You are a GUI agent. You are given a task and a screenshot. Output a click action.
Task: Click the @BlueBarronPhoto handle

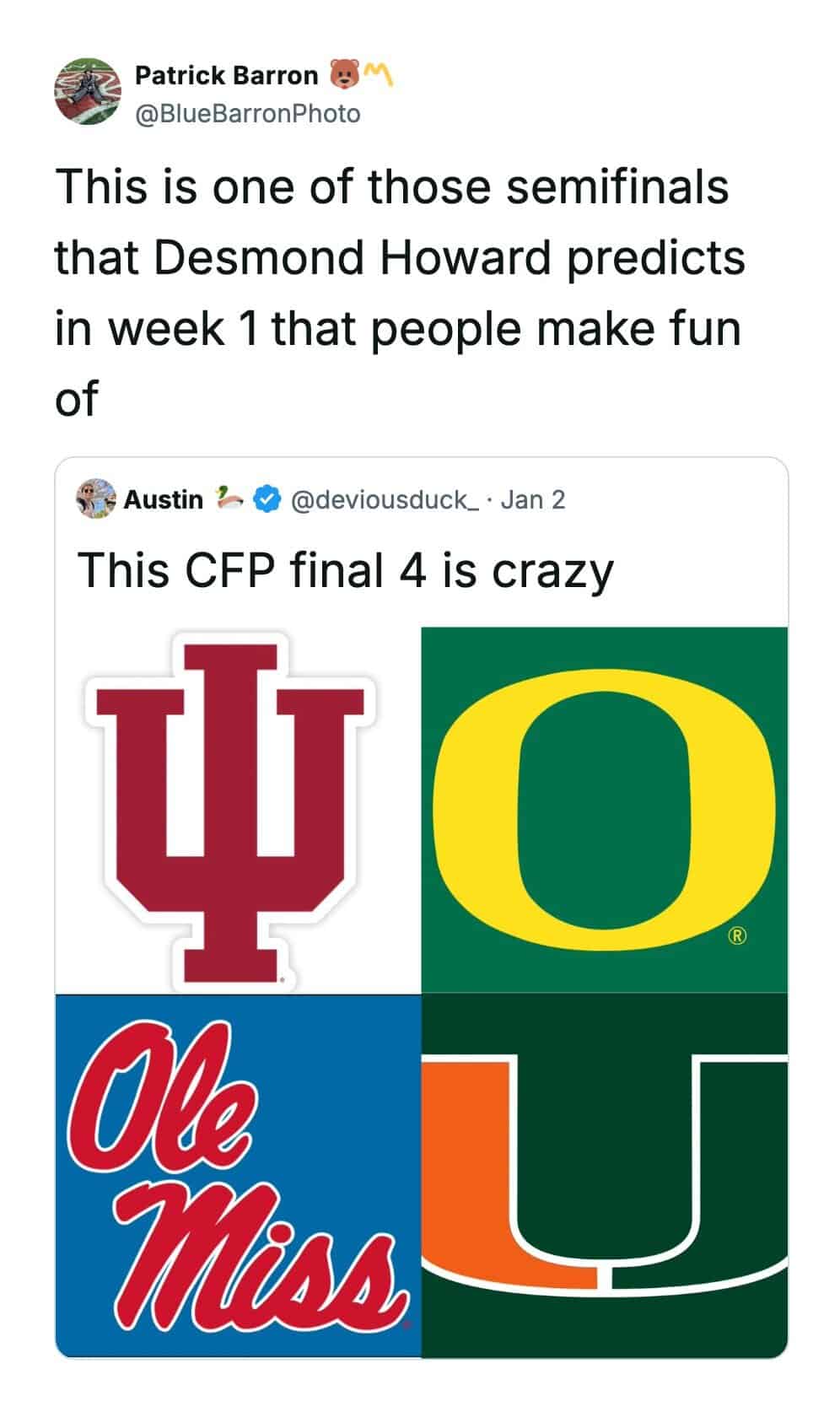(x=247, y=114)
